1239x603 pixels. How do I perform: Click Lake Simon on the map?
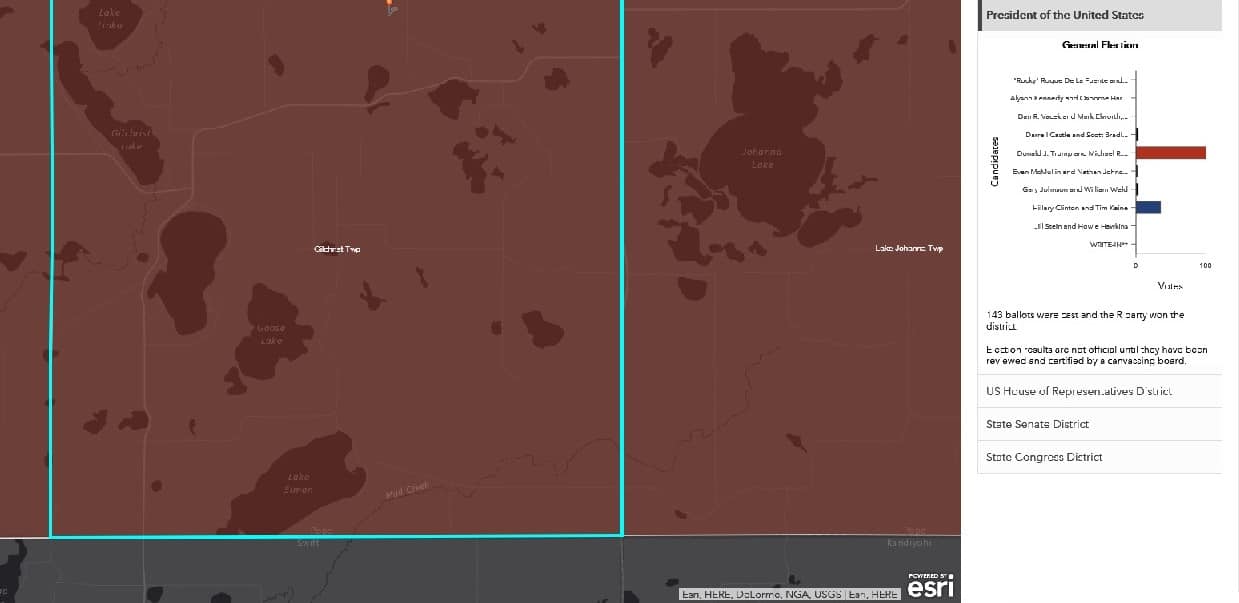click(299, 483)
